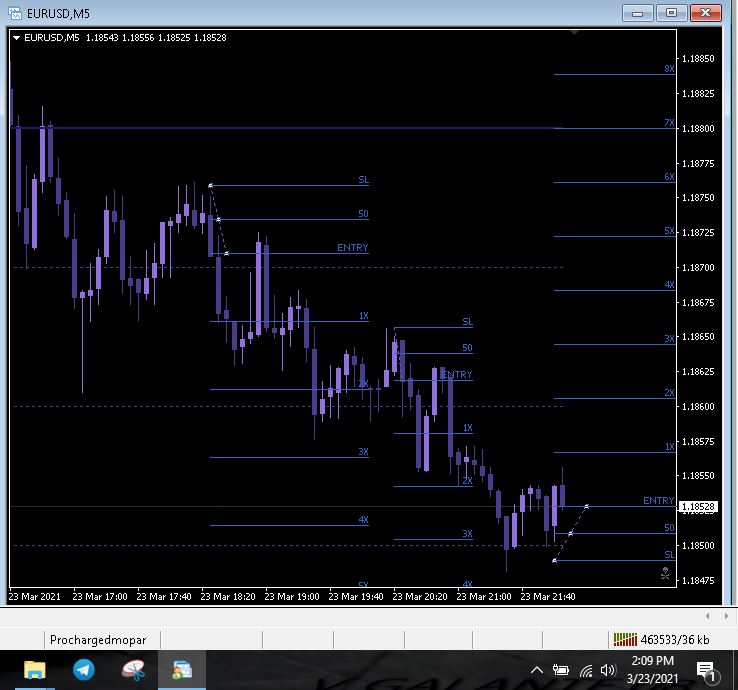Viewport: 738px width, 690px height.
Task: Click the 1.18600 price axis label
Action: (x=698, y=407)
